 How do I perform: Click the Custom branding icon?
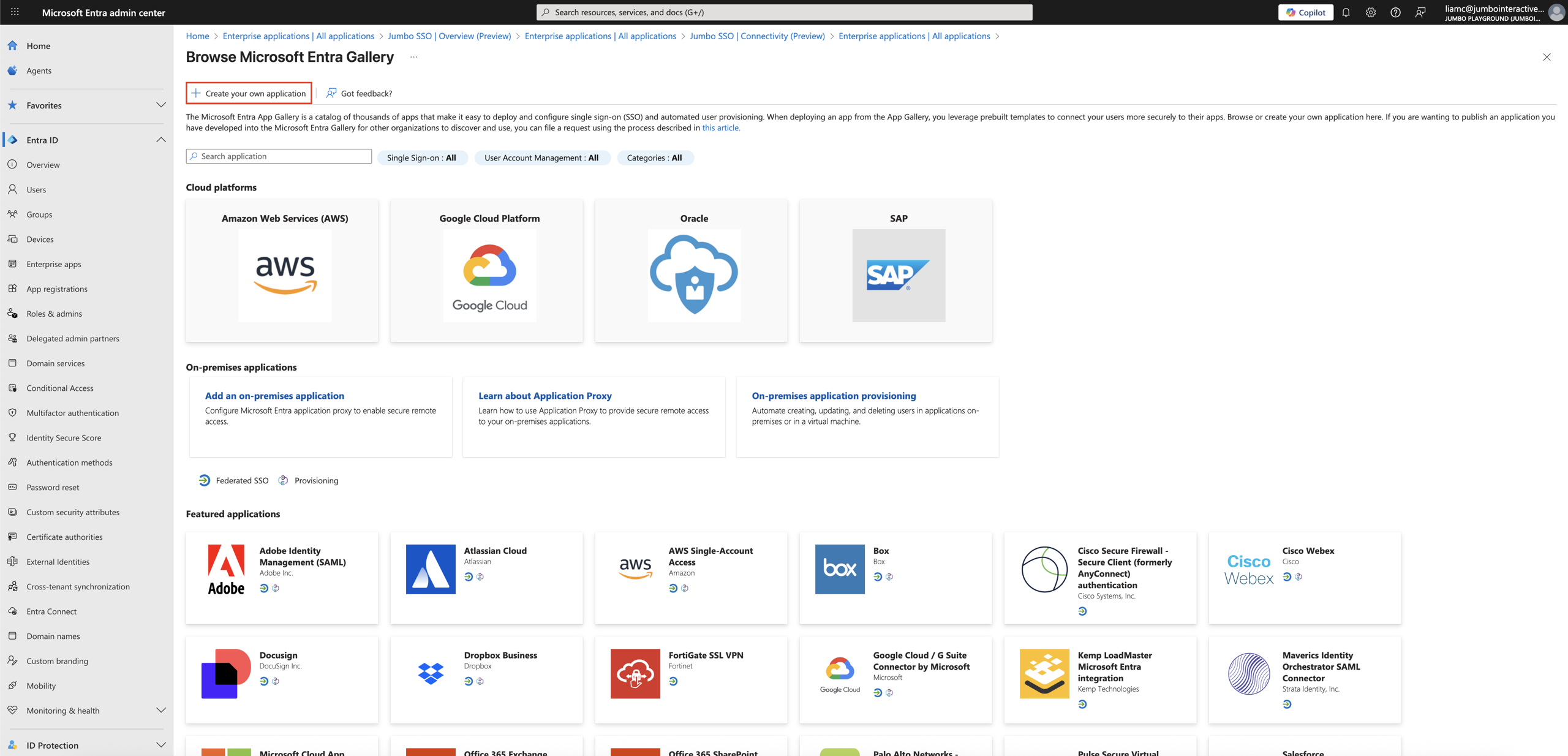pos(13,660)
